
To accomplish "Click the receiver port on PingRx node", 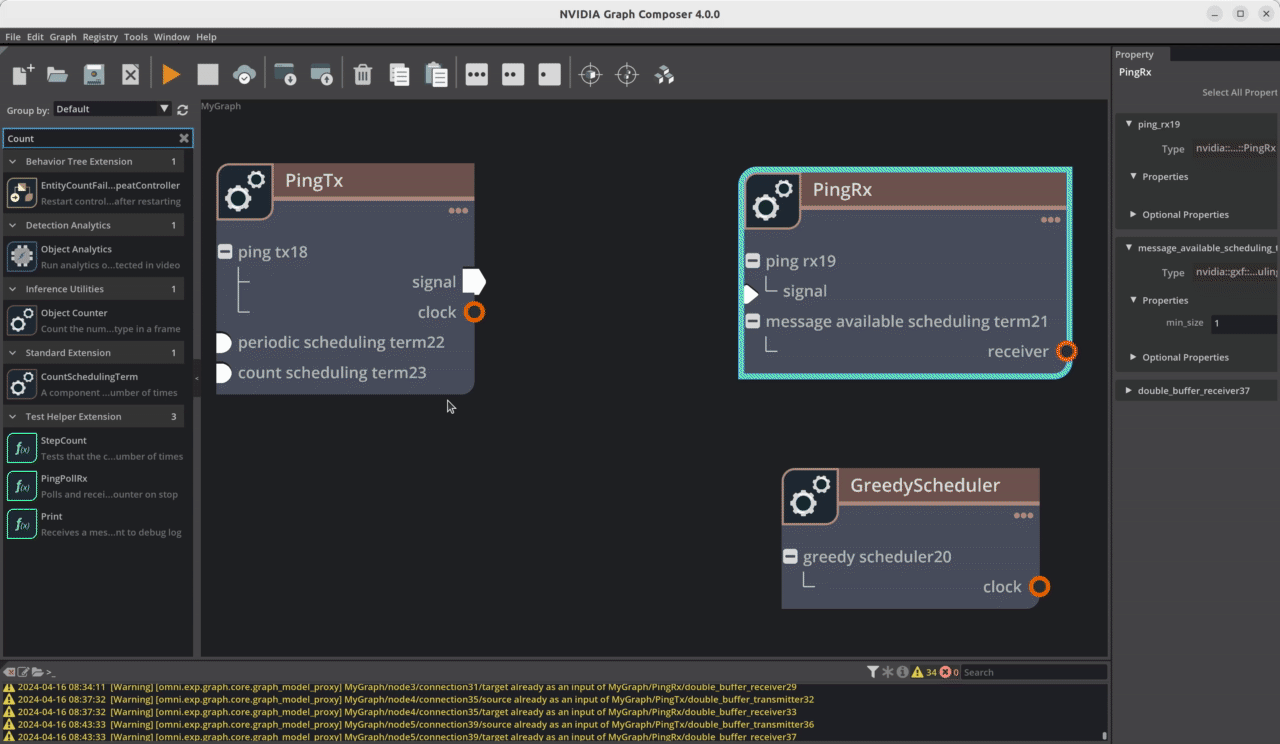I will pos(1067,351).
